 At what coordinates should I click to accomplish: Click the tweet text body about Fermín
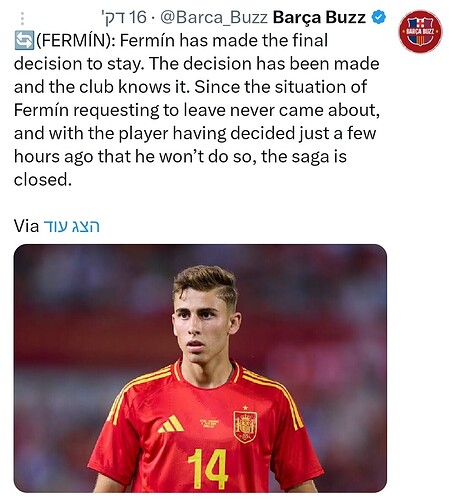[x=197, y=110]
